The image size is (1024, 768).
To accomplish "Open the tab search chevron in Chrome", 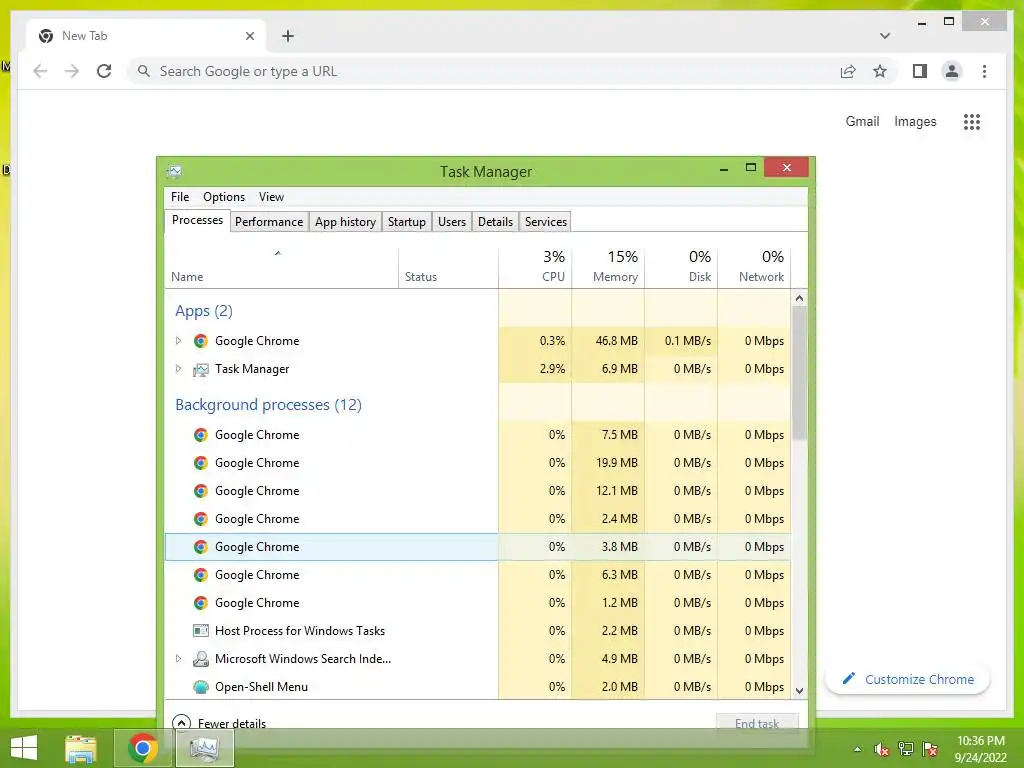I will 884,36.
